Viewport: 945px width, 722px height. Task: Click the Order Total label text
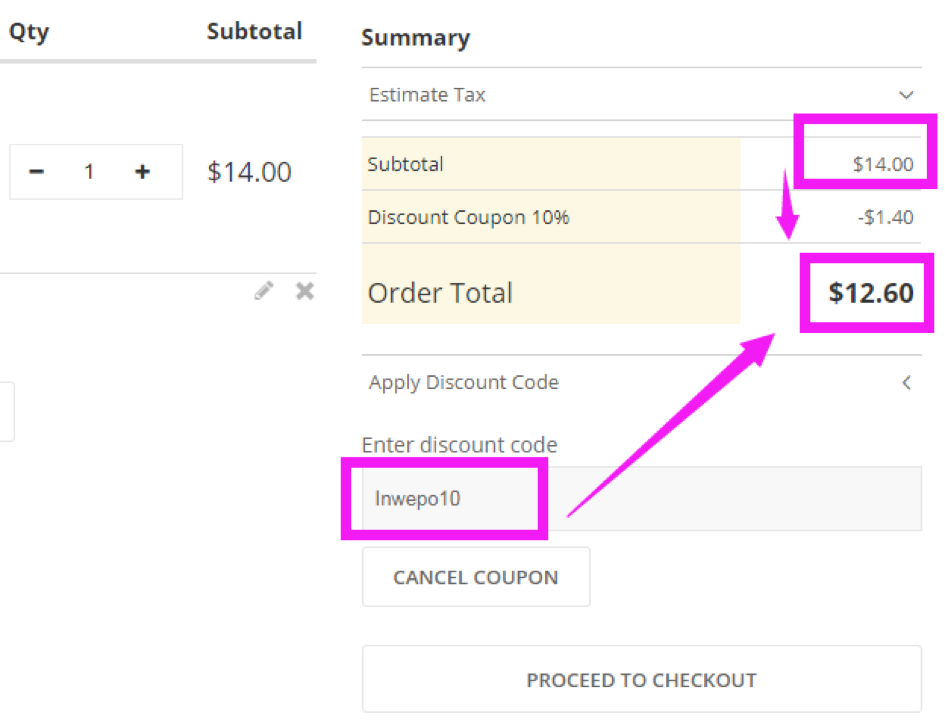pos(440,293)
